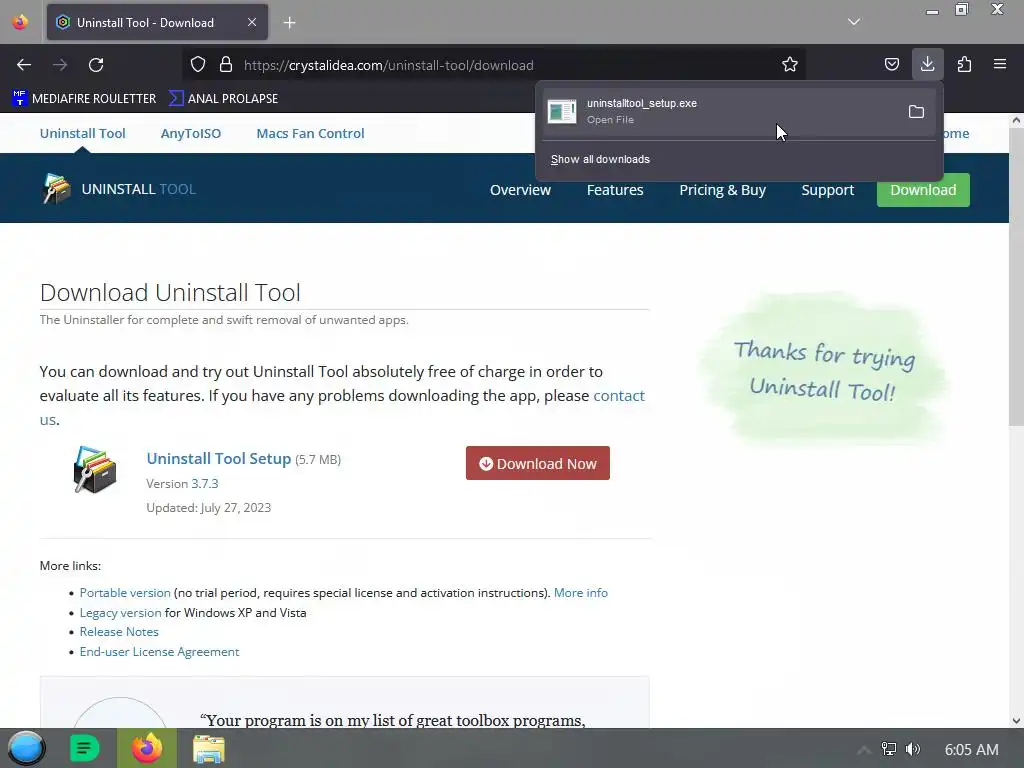Click the version 3.7.3 link
The image size is (1024, 768).
point(204,484)
